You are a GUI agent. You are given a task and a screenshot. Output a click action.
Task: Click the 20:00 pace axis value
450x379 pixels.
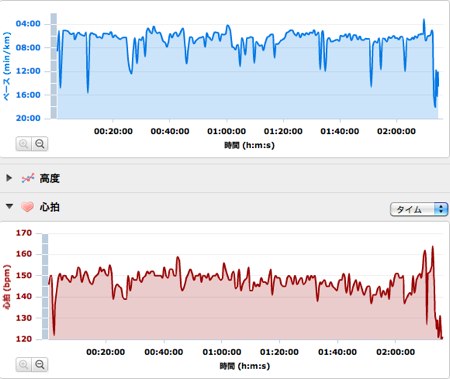click(x=28, y=118)
